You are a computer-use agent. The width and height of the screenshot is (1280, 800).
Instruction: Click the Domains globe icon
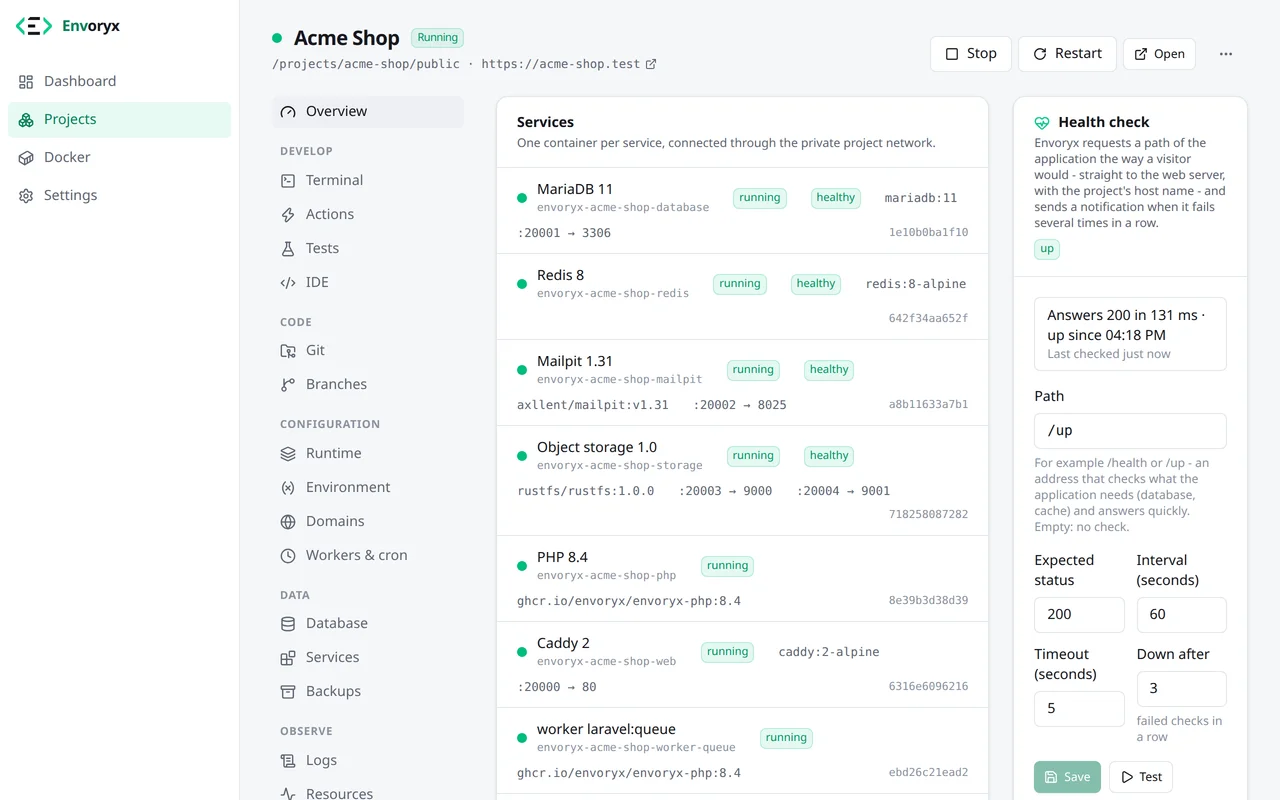point(288,522)
